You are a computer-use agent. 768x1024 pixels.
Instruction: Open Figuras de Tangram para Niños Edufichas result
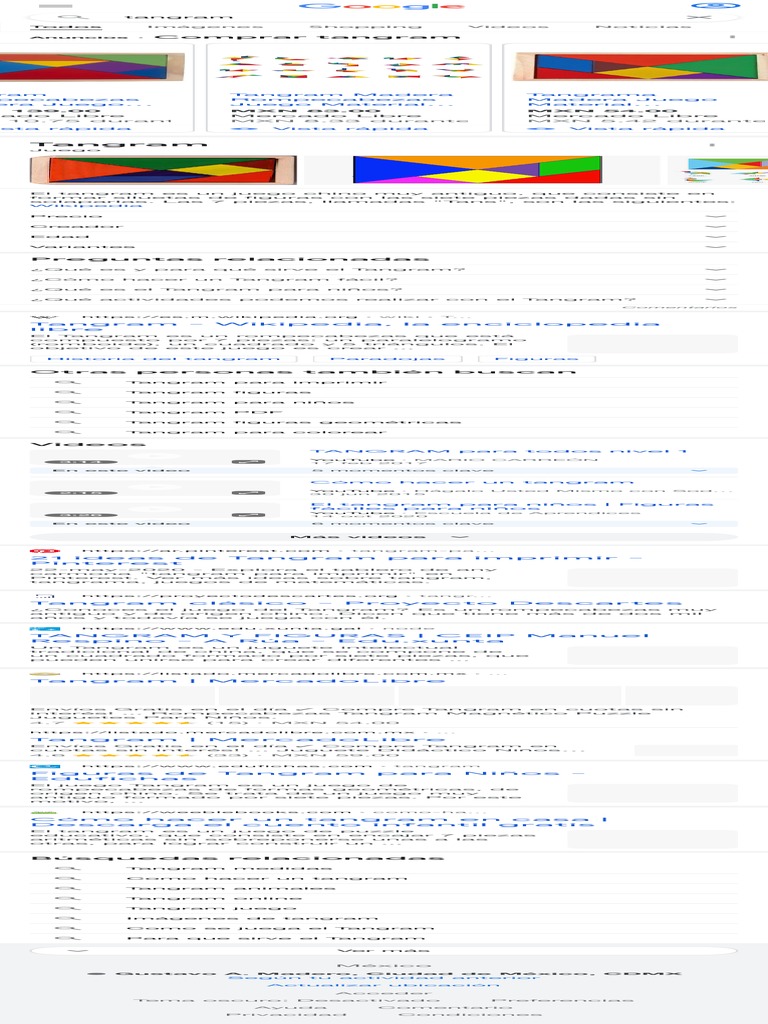pyautogui.click(x=308, y=776)
